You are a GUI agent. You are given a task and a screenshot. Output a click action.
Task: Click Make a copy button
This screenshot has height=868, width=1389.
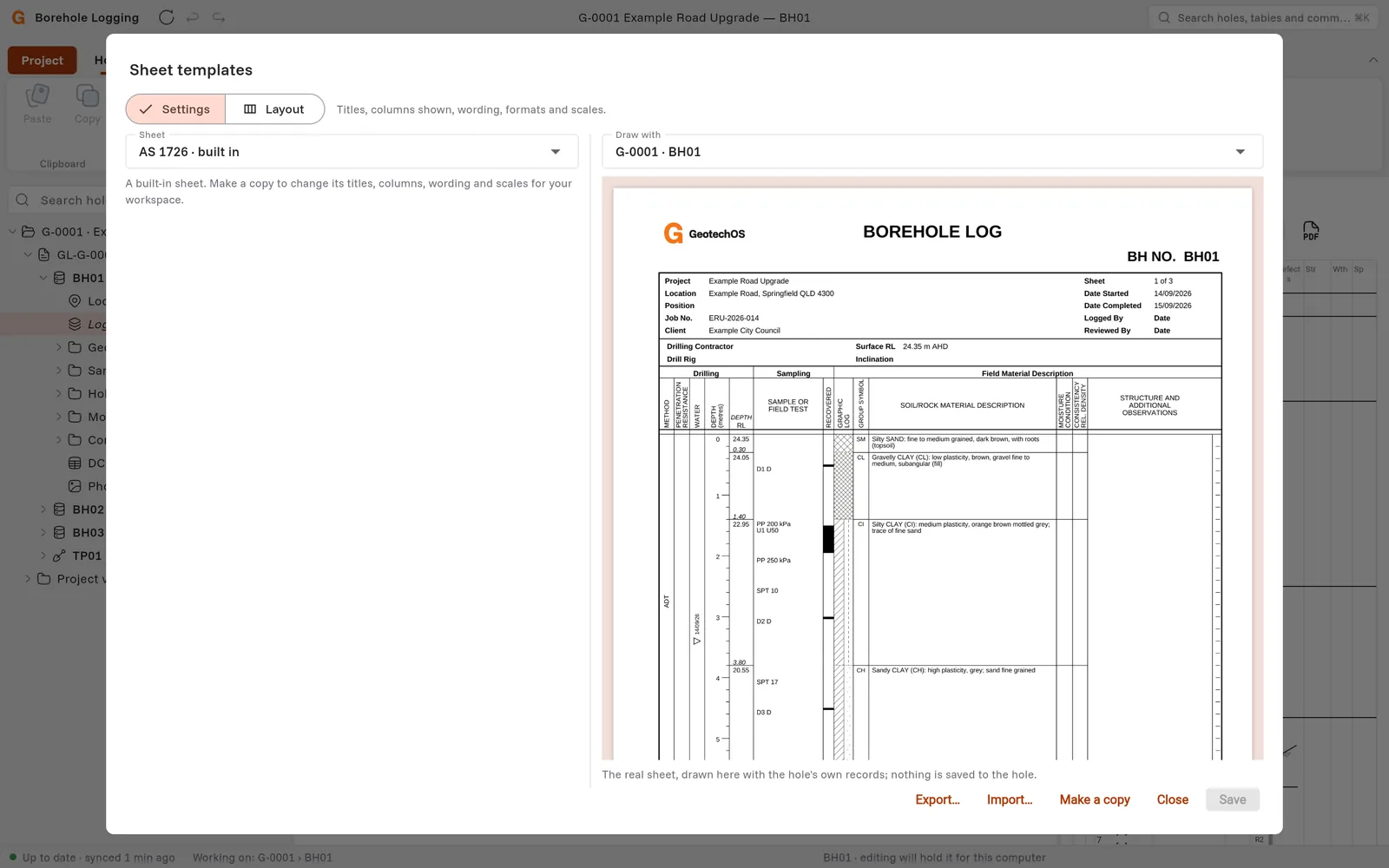tap(1095, 799)
